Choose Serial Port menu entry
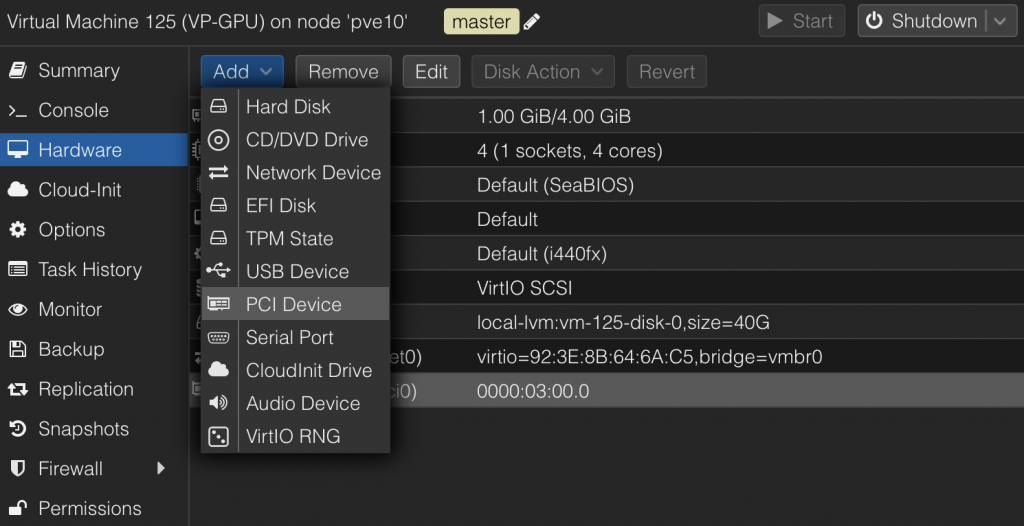Screen dimensions: 1024x526 (289, 337)
